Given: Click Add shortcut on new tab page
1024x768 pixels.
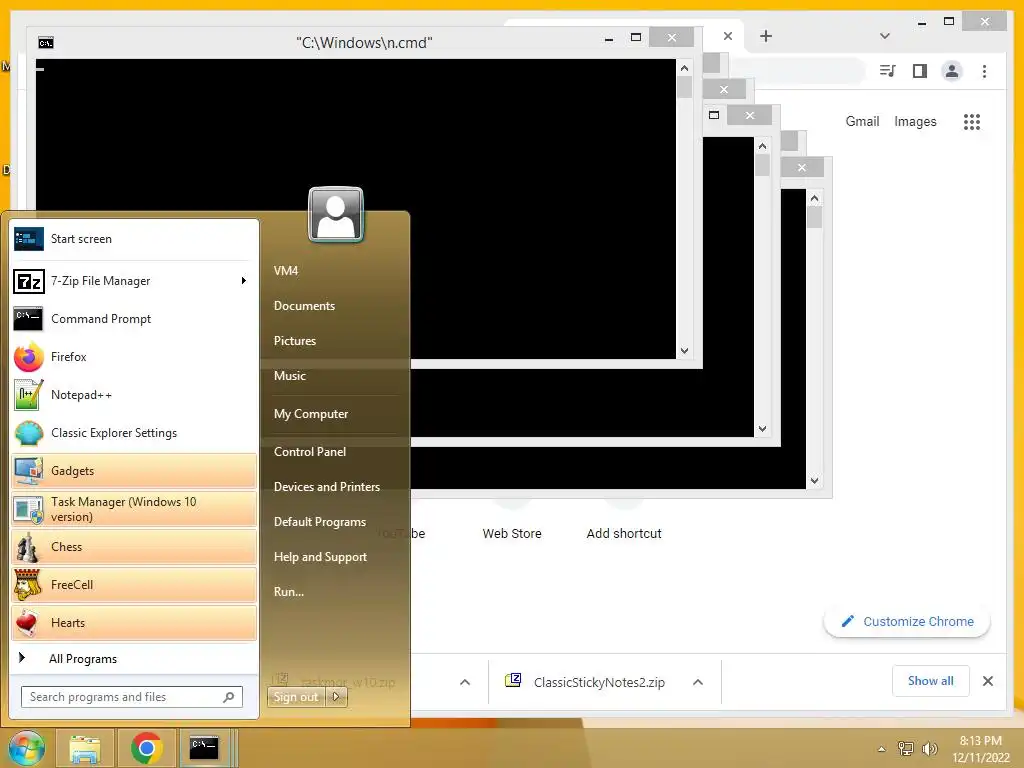Looking at the screenshot, I should pos(624,534).
